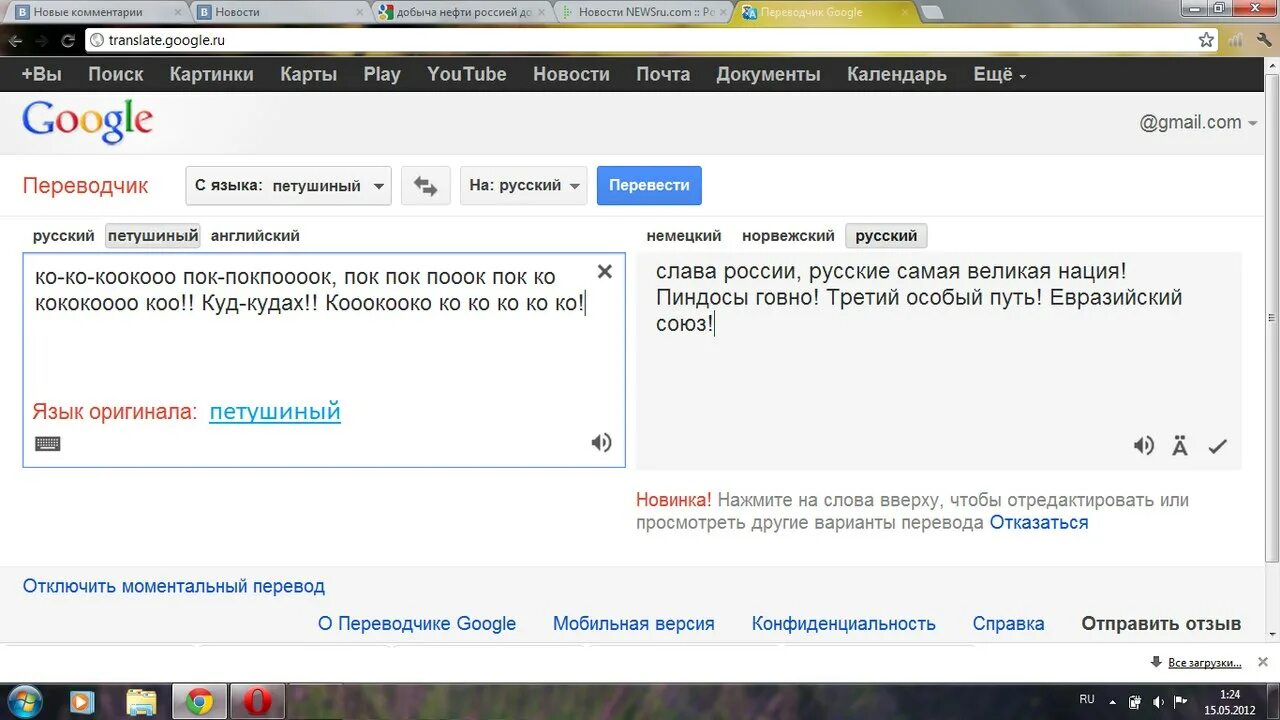Select русский as target language
Image resolution: width=1280 pixels, height=720 pixels.
[x=886, y=236]
